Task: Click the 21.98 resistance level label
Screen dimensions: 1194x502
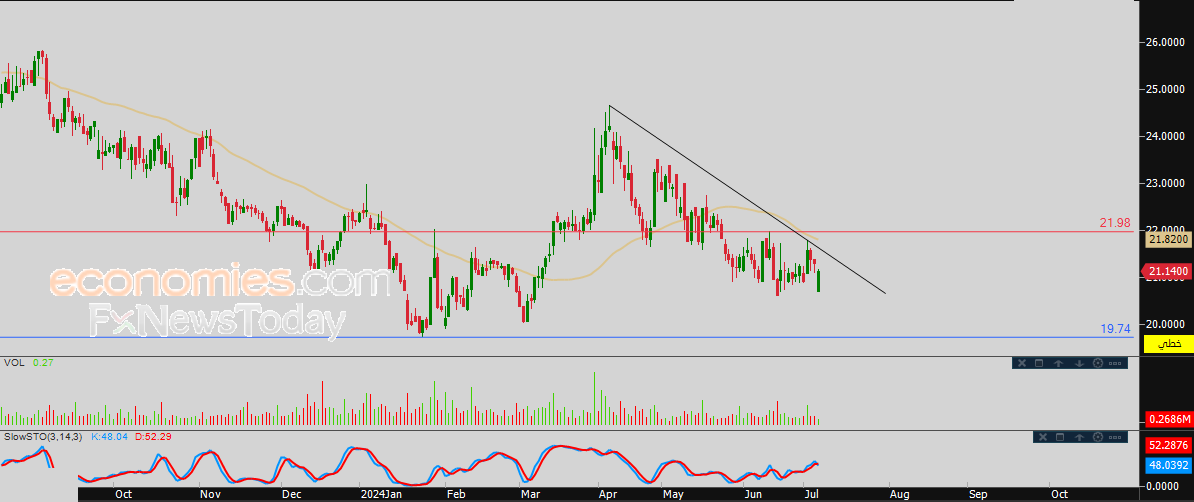Action: point(1115,222)
